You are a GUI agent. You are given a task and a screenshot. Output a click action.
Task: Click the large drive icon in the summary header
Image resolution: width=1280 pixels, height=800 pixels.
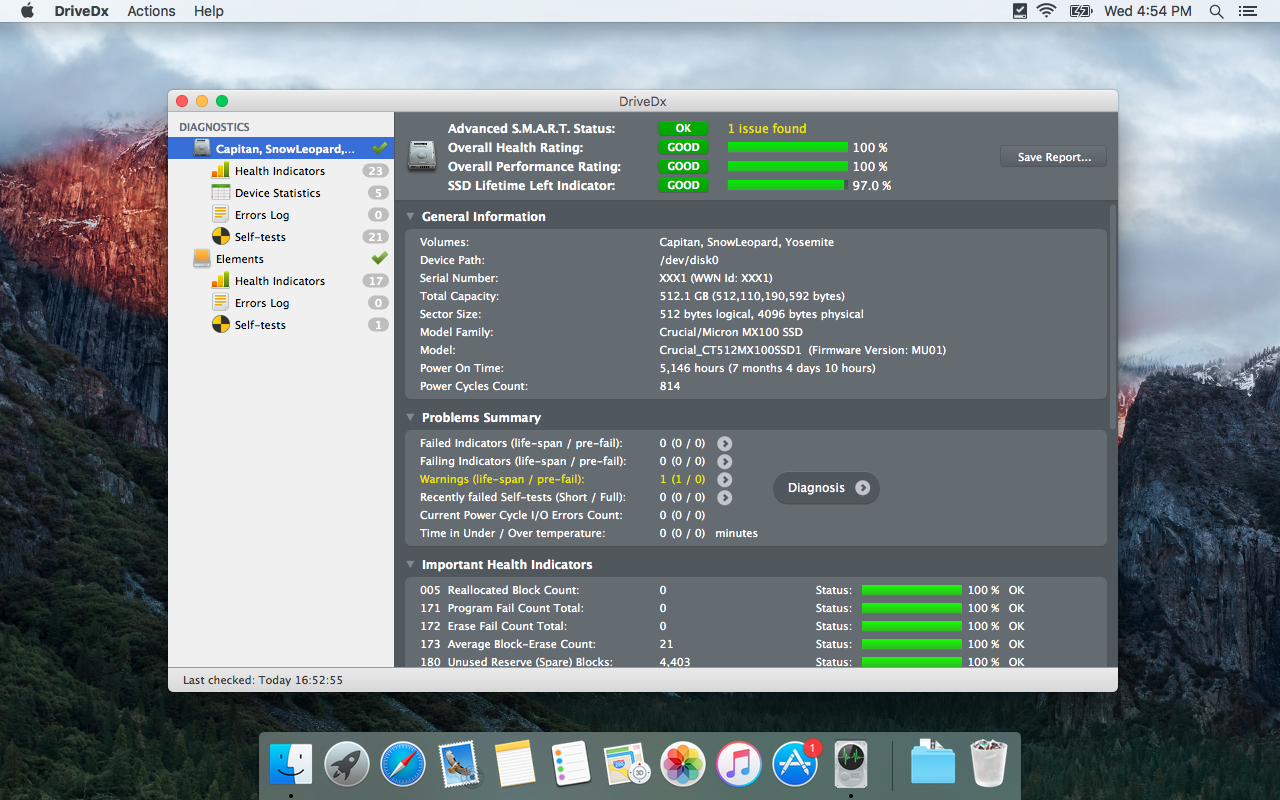(x=423, y=156)
